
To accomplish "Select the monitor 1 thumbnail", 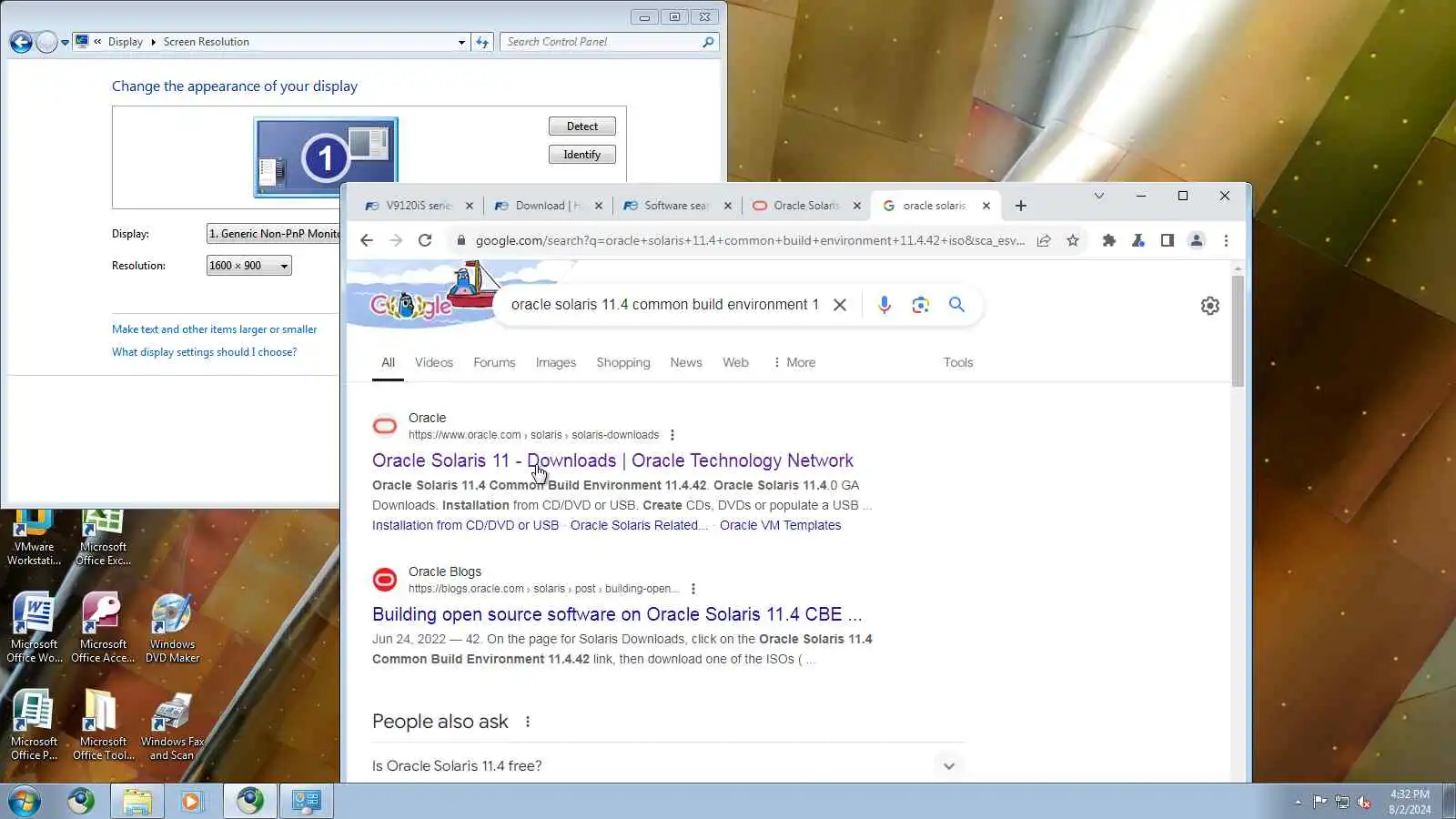I will pos(325,157).
